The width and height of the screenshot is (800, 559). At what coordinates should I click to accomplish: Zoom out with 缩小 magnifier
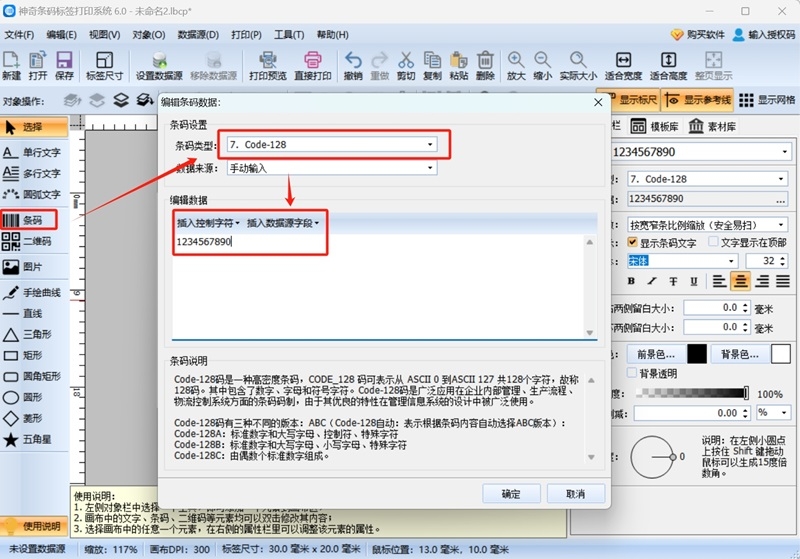tap(542, 65)
